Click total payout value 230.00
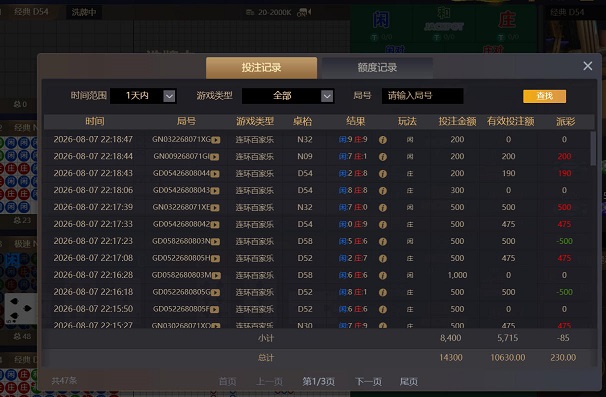 pyautogui.click(x=563, y=358)
